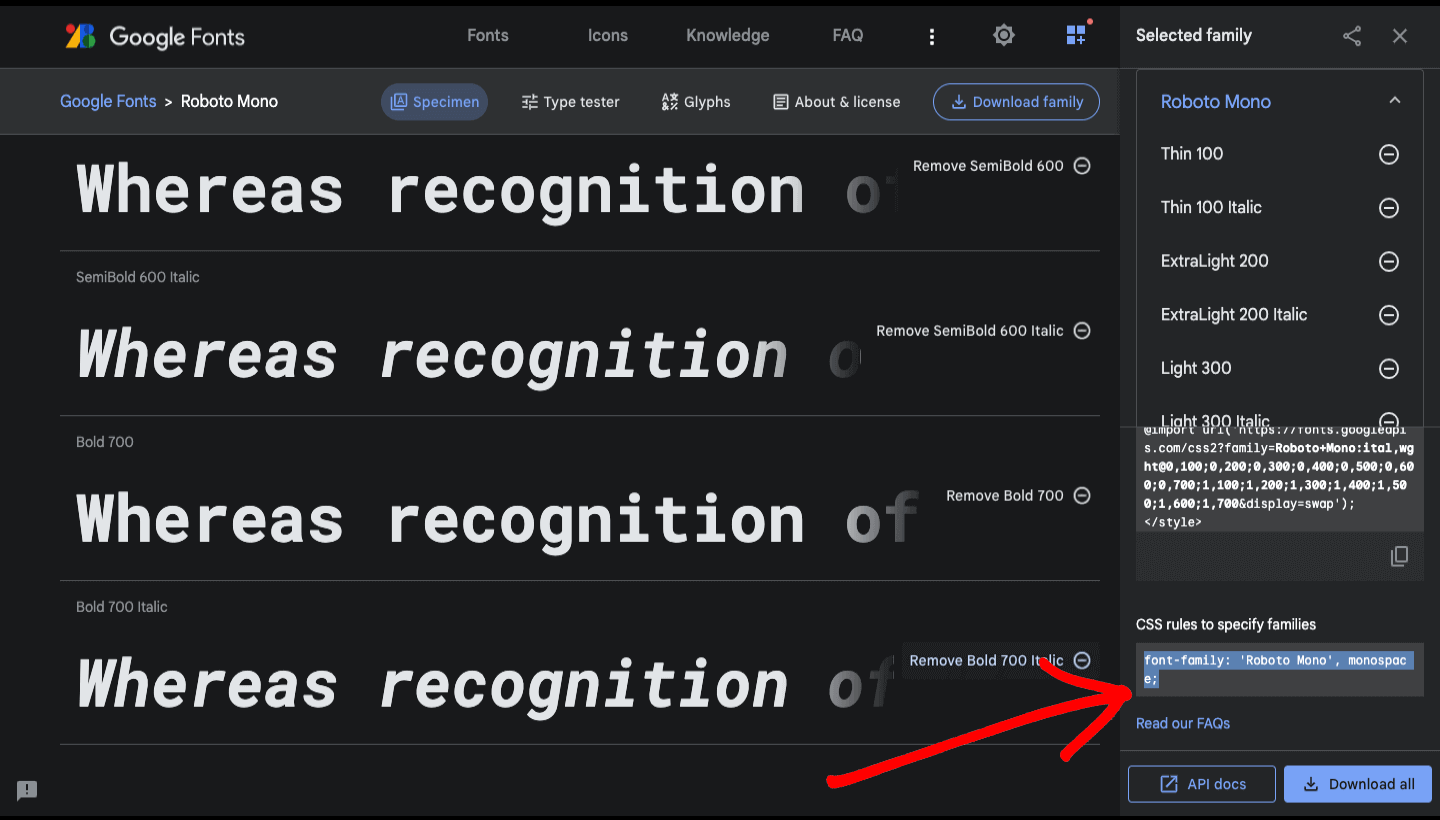1440x820 pixels.
Task: Click the @import URL code block
Action: click(x=1279, y=477)
